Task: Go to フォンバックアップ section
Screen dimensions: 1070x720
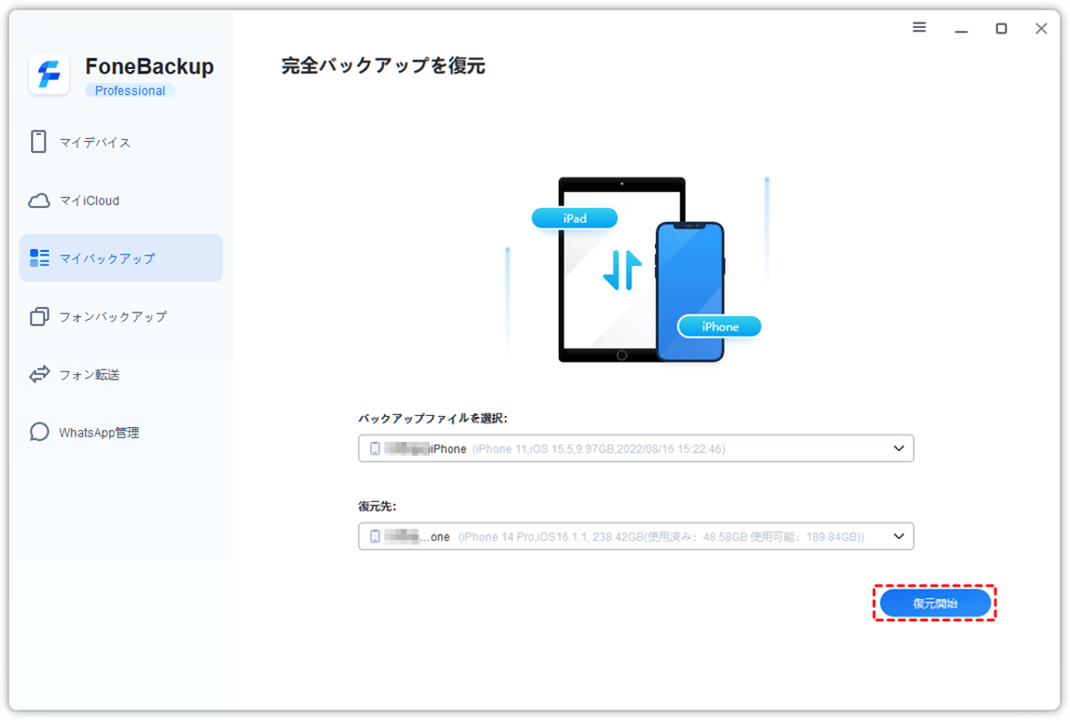Action: (x=121, y=317)
